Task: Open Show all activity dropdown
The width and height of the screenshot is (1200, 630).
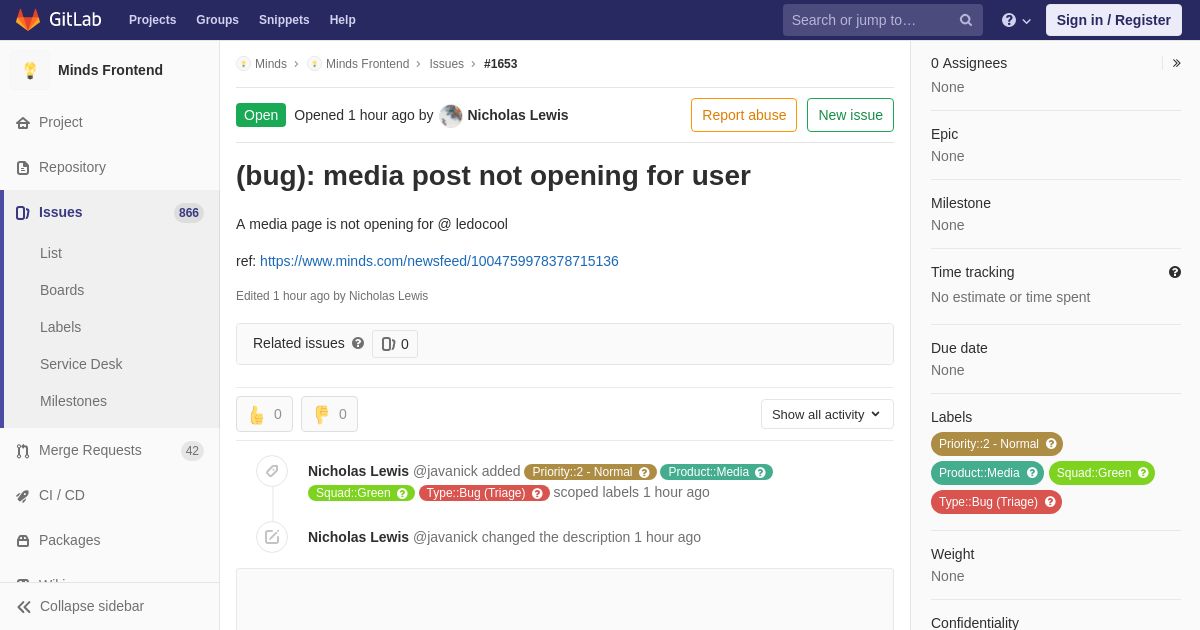Action: (827, 414)
